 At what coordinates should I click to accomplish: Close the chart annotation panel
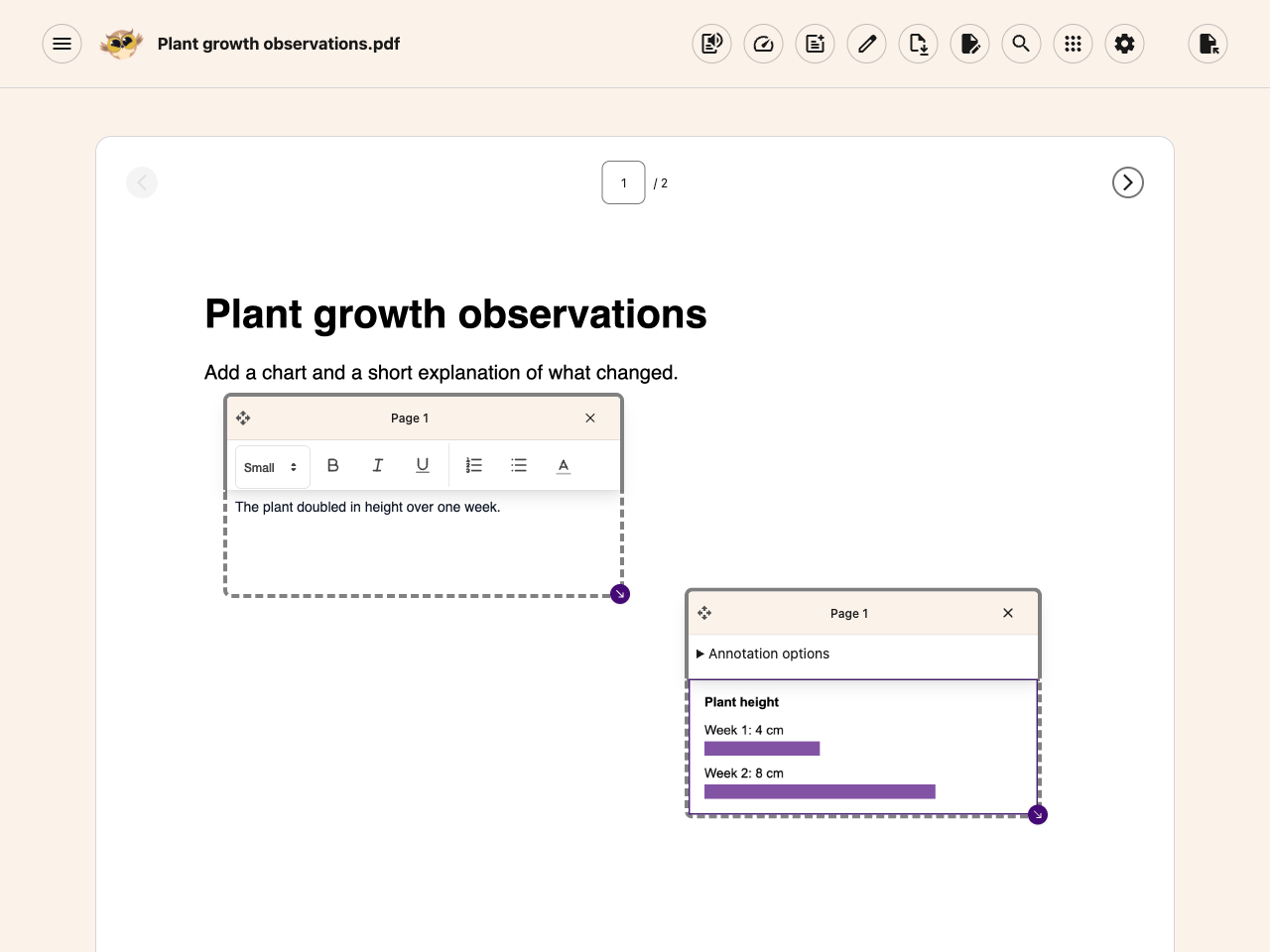1008,613
